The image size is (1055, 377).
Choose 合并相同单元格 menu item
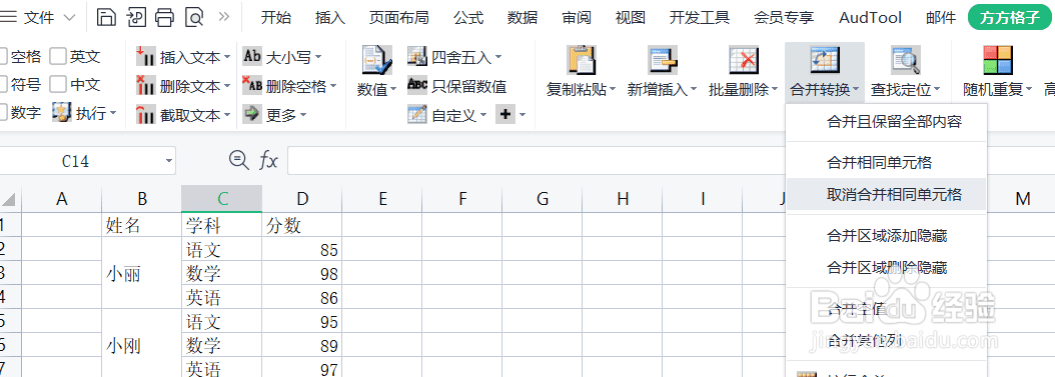(886, 162)
